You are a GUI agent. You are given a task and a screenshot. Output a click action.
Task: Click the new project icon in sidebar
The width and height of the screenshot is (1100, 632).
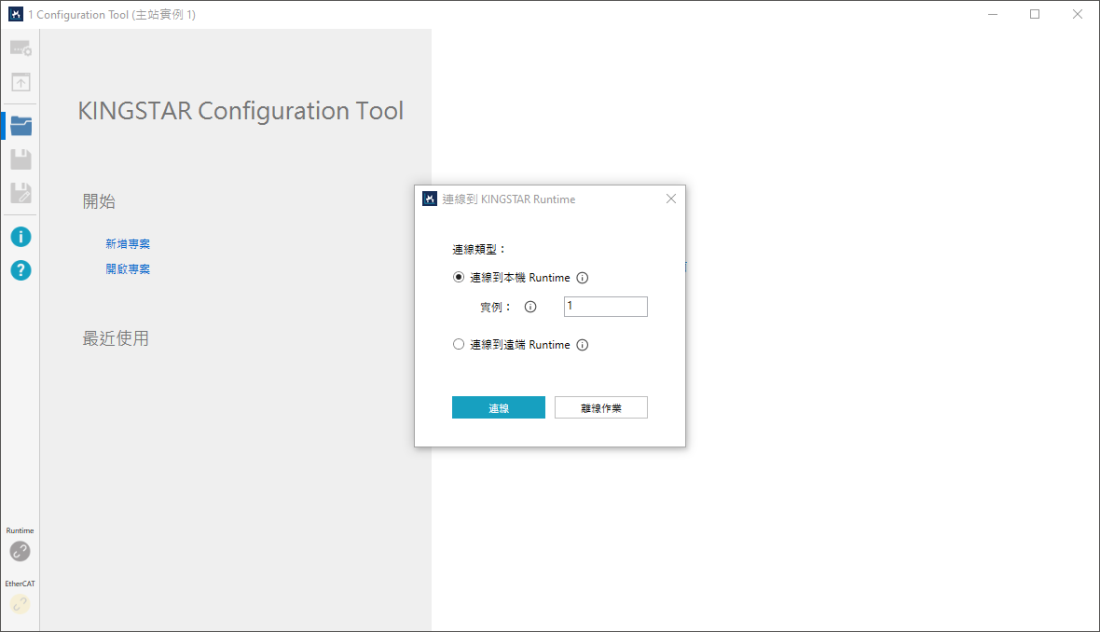tap(20, 48)
